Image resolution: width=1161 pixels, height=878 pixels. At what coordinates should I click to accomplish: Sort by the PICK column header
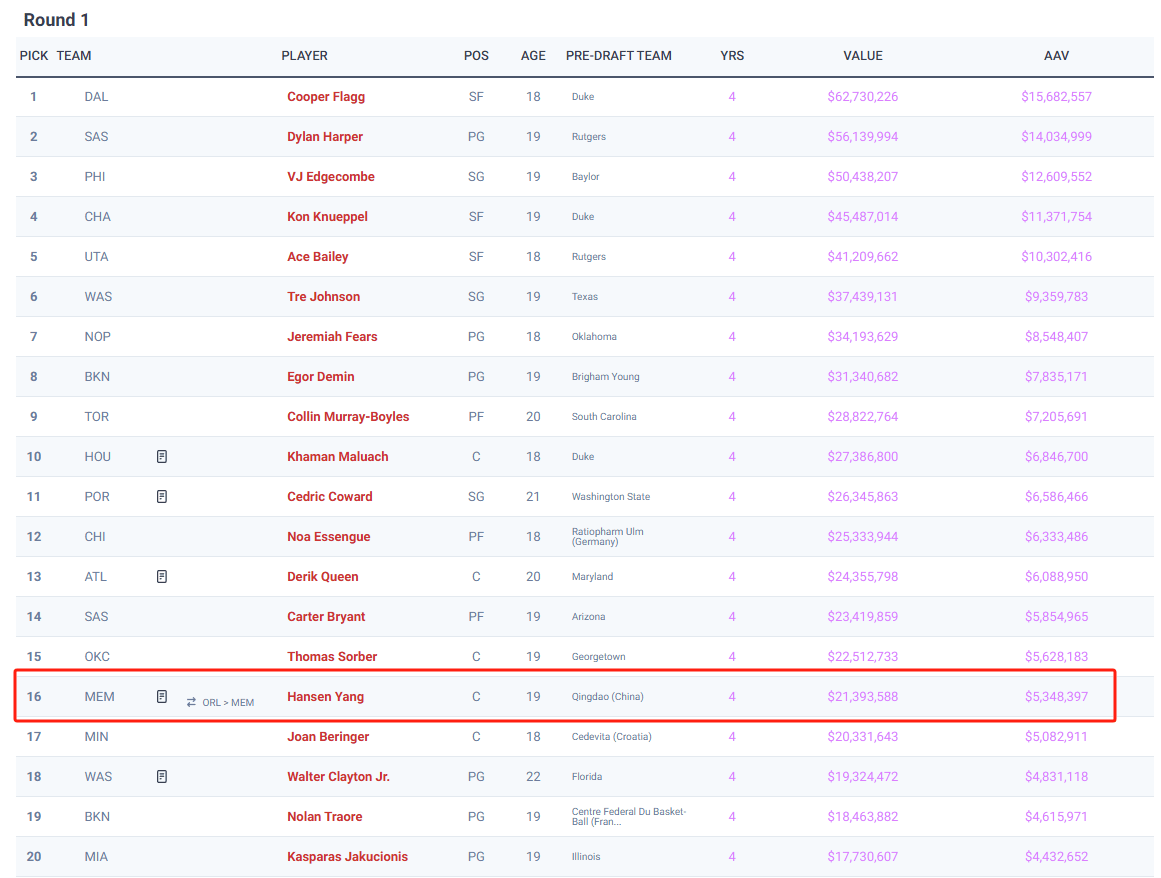[34, 56]
